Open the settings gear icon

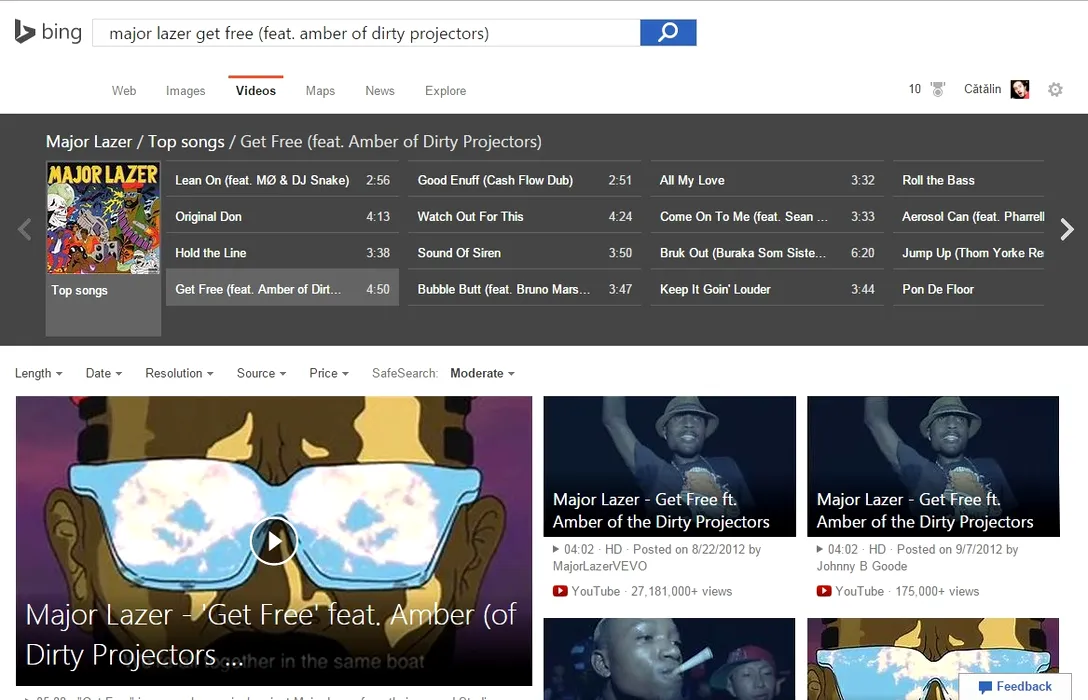pyautogui.click(x=1055, y=90)
